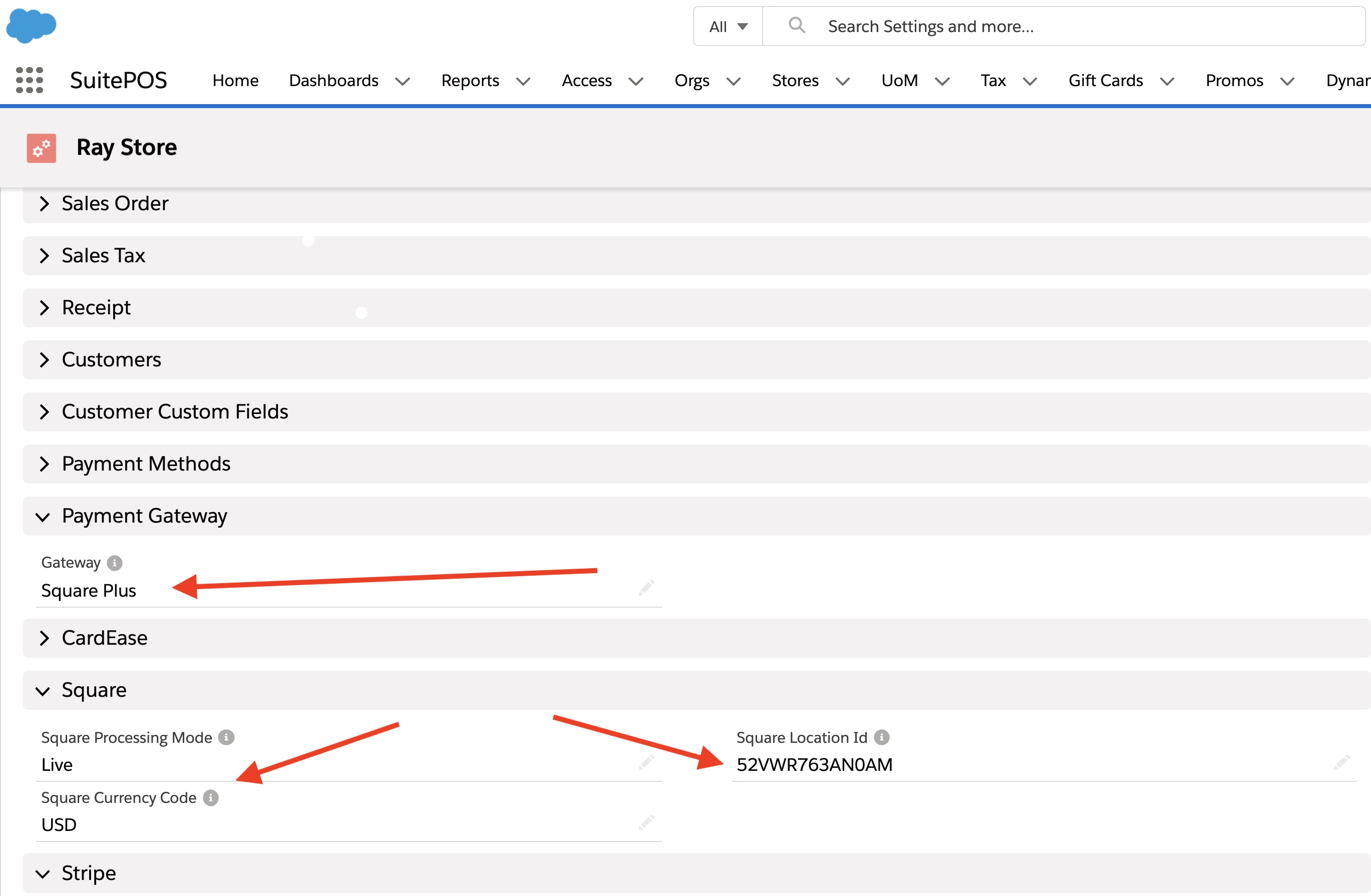Open the App Launcher grid icon
Viewport: 1371px width, 896px height.
tap(30, 80)
